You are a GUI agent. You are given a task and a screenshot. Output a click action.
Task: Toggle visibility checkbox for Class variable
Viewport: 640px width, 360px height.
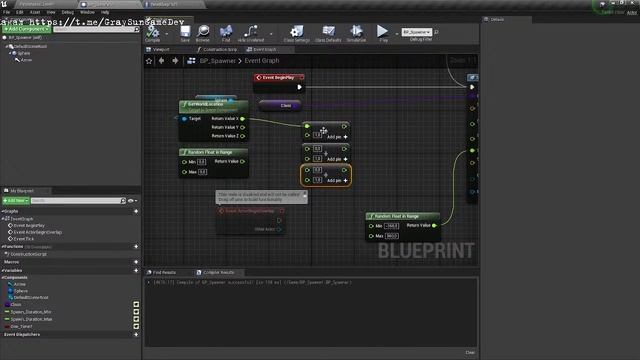click(136, 304)
